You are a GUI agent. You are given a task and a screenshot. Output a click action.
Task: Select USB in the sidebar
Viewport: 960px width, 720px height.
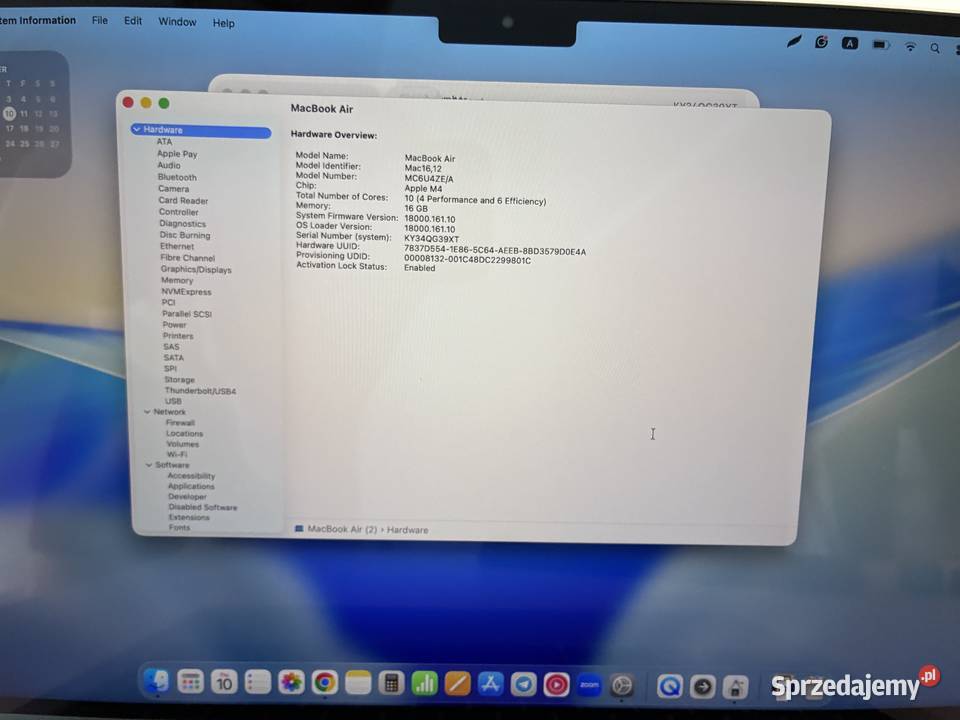point(173,401)
